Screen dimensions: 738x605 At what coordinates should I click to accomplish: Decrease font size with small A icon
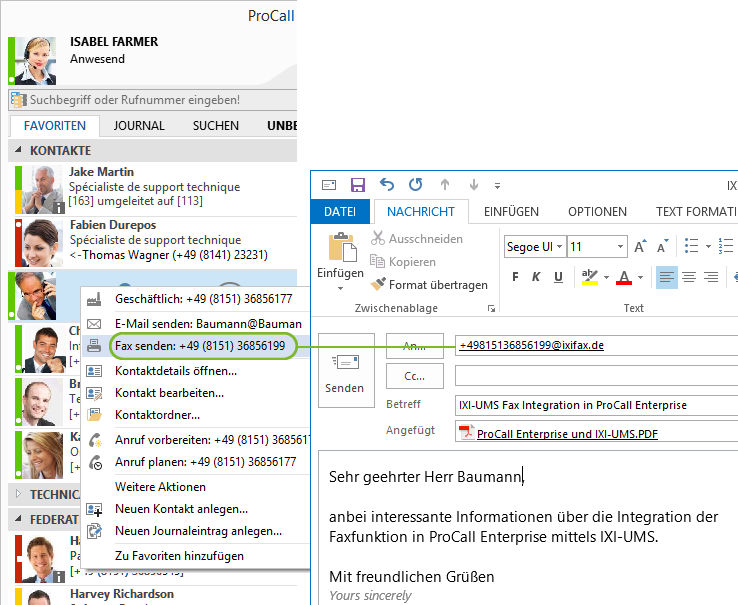(663, 246)
